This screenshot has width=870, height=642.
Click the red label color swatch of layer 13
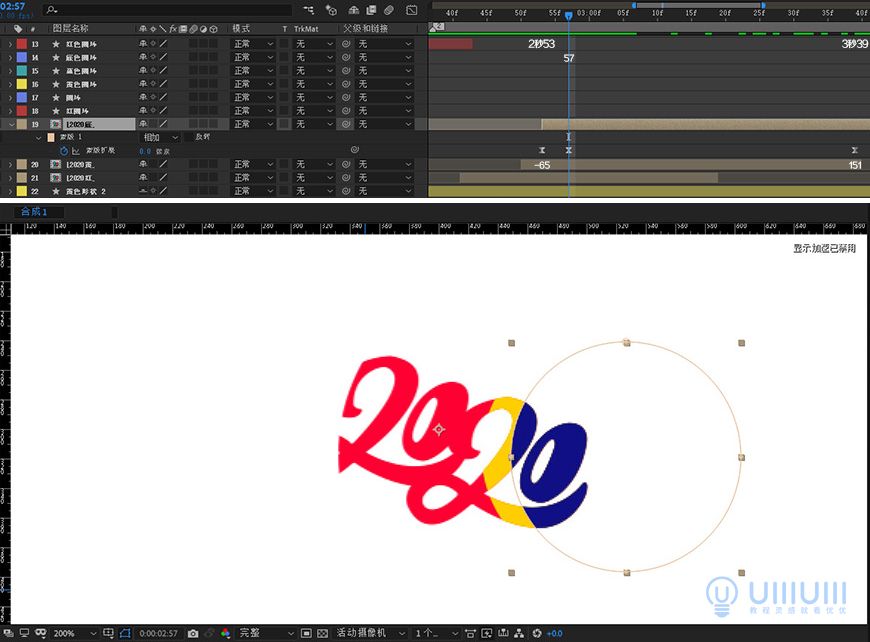(22, 44)
